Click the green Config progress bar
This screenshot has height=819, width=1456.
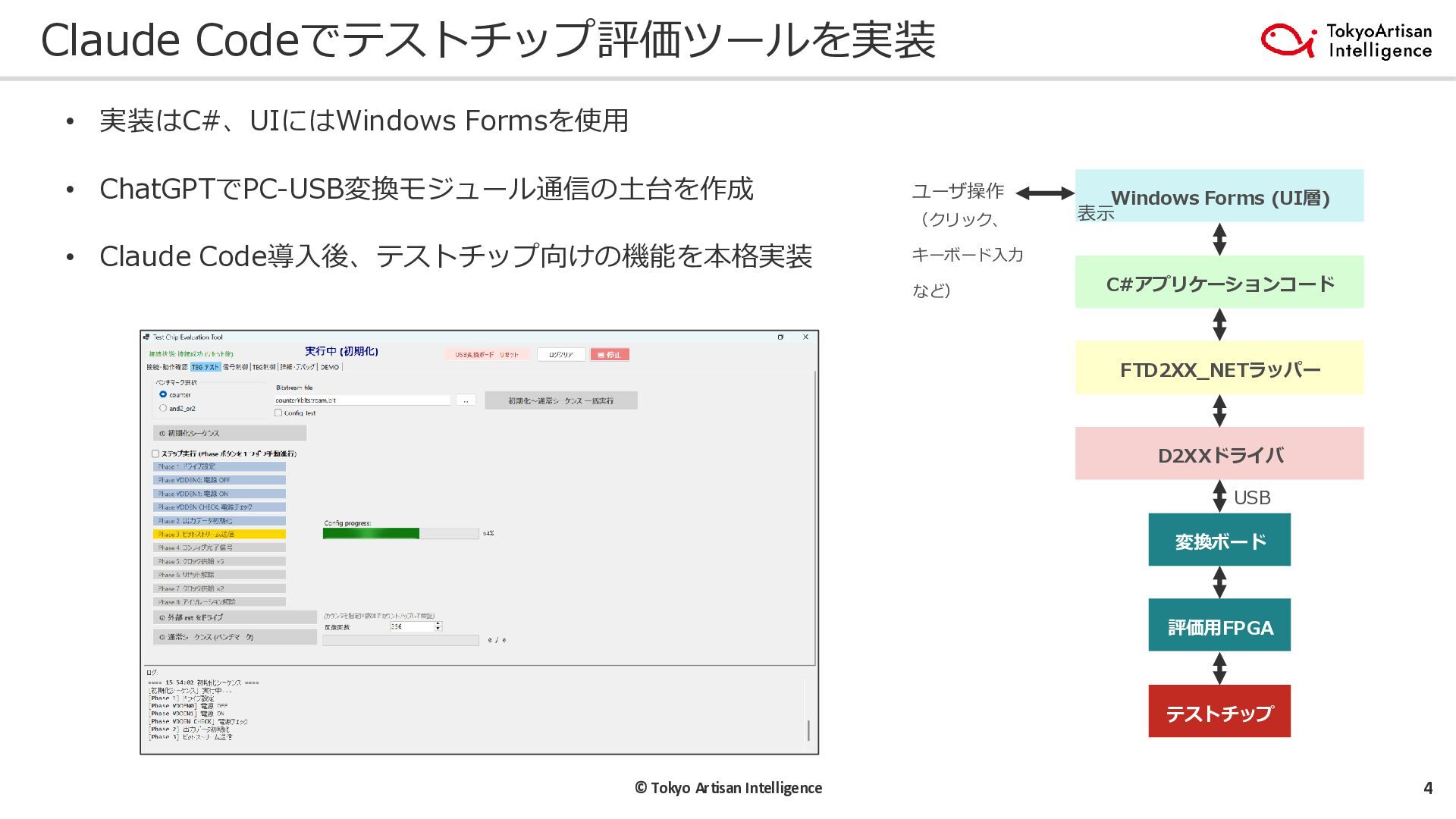coord(400,533)
